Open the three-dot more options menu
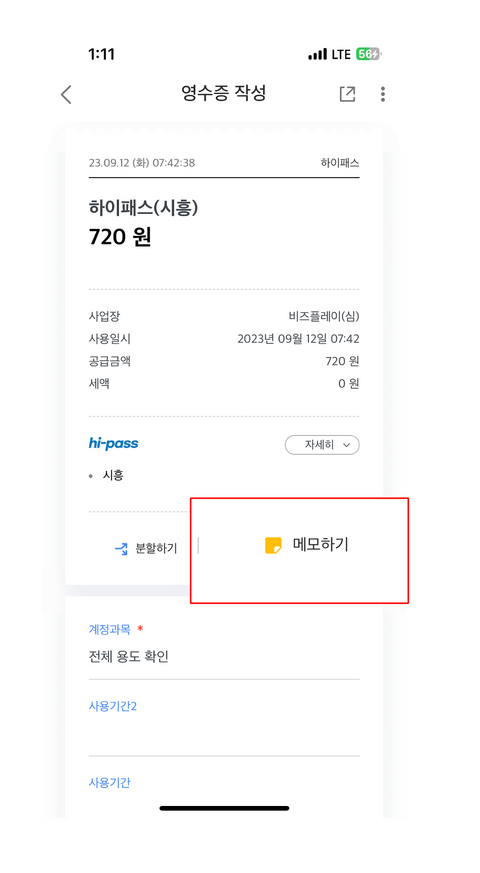480x873 pixels. point(383,94)
